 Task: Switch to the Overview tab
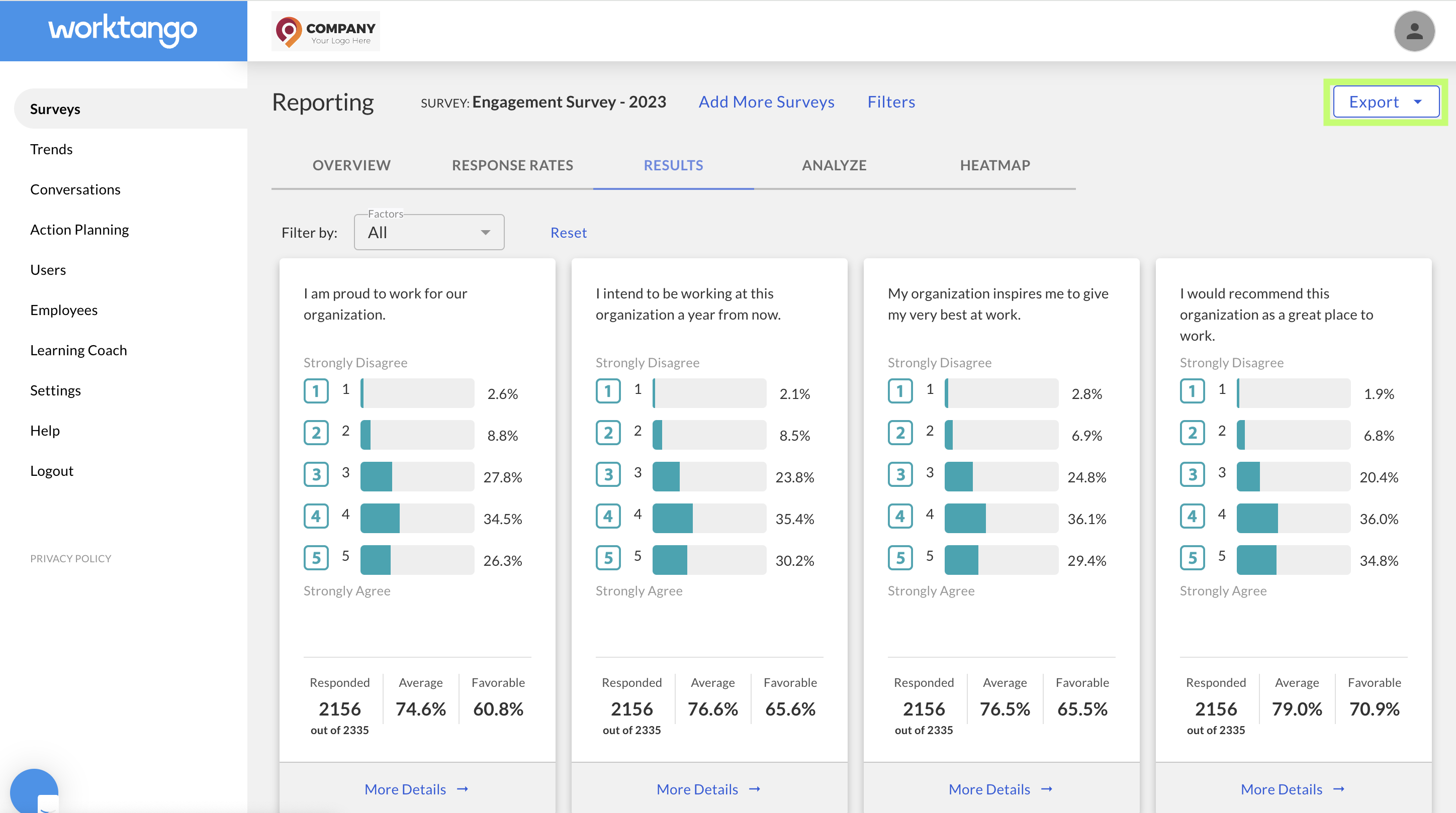(x=351, y=165)
